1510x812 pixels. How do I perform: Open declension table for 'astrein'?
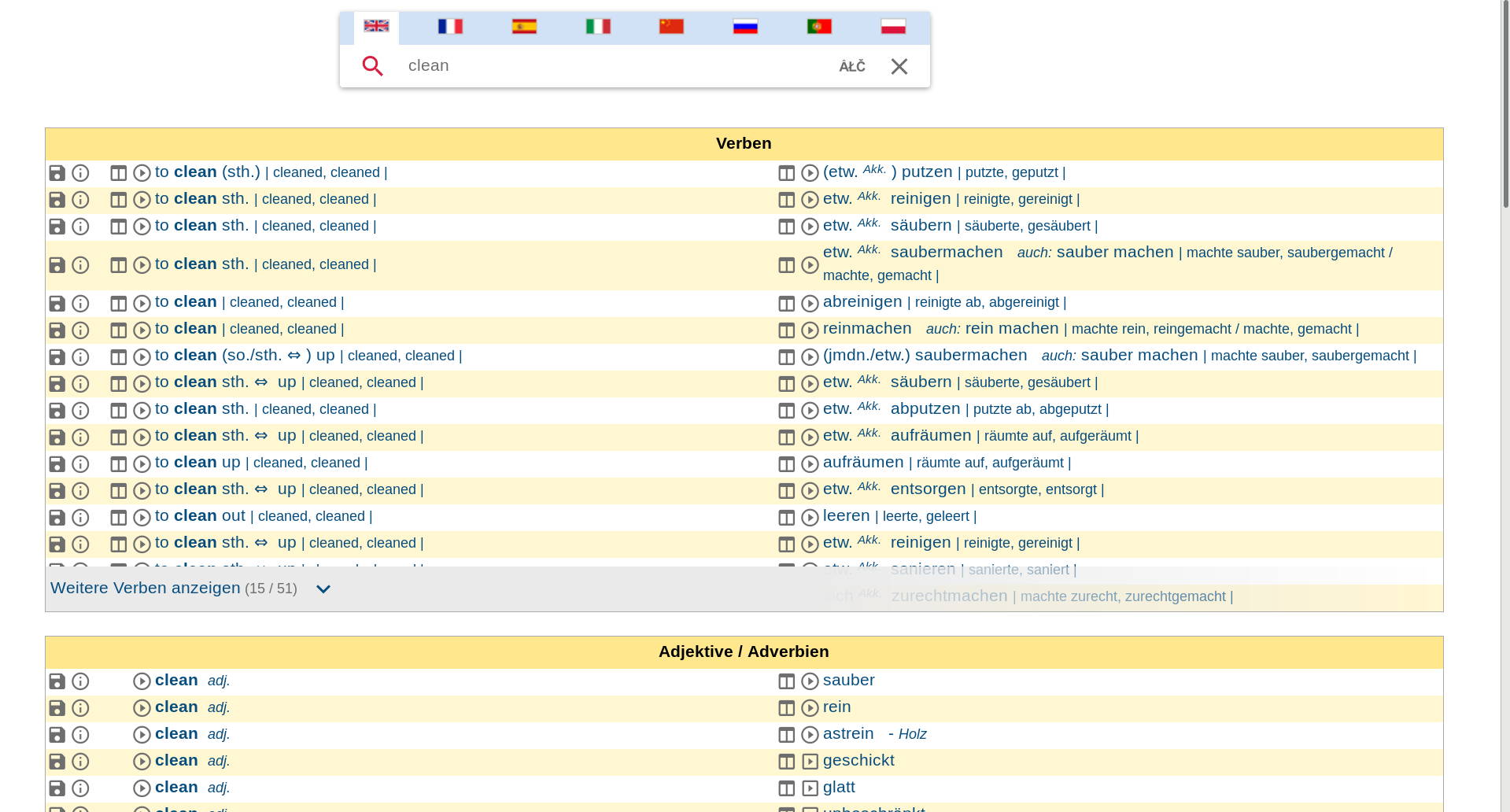(x=786, y=735)
